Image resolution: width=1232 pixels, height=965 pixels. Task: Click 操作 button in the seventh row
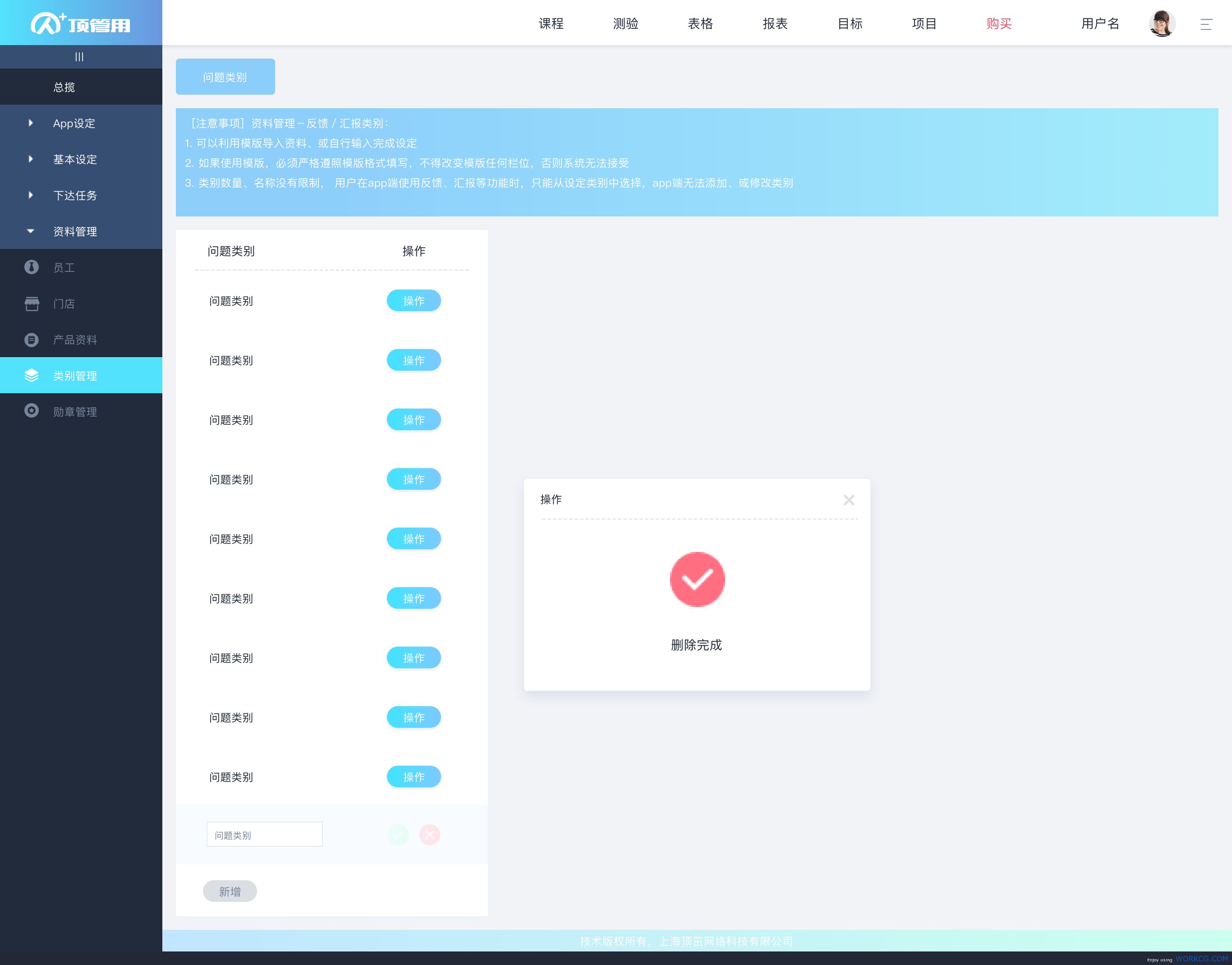414,657
